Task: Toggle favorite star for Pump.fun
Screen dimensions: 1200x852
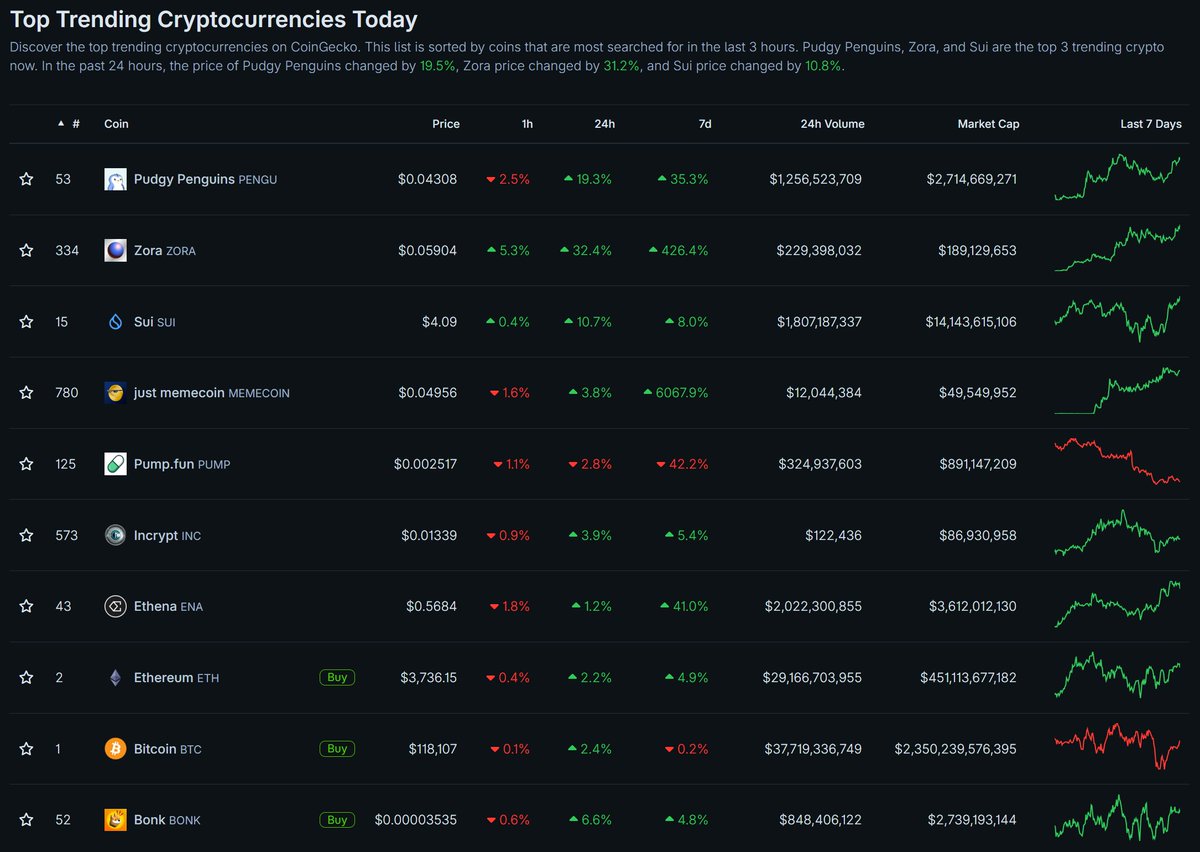Action: (x=26, y=464)
